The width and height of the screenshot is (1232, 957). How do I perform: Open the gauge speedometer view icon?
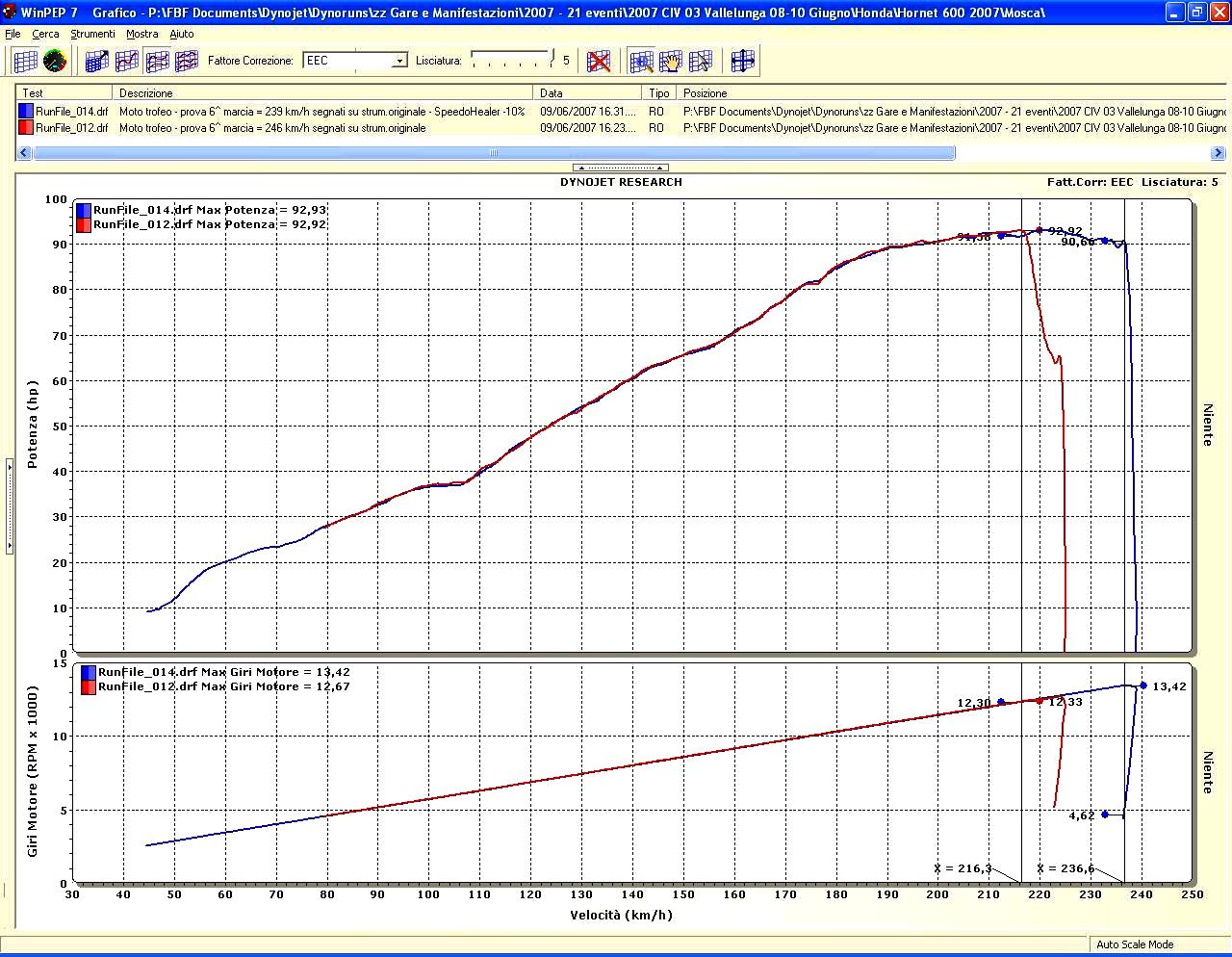coord(55,61)
